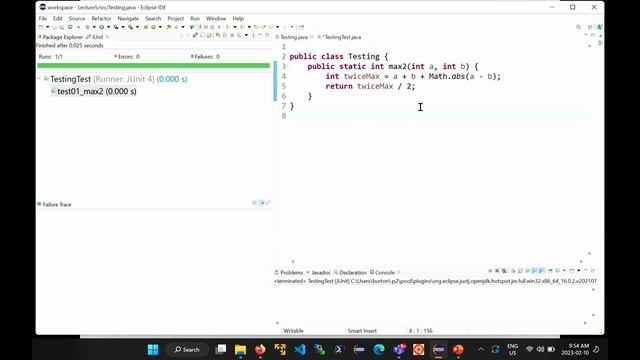This screenshot has height=360, width=640.
Task: Switch to the Javadoc tab
Action: [318, 272]
